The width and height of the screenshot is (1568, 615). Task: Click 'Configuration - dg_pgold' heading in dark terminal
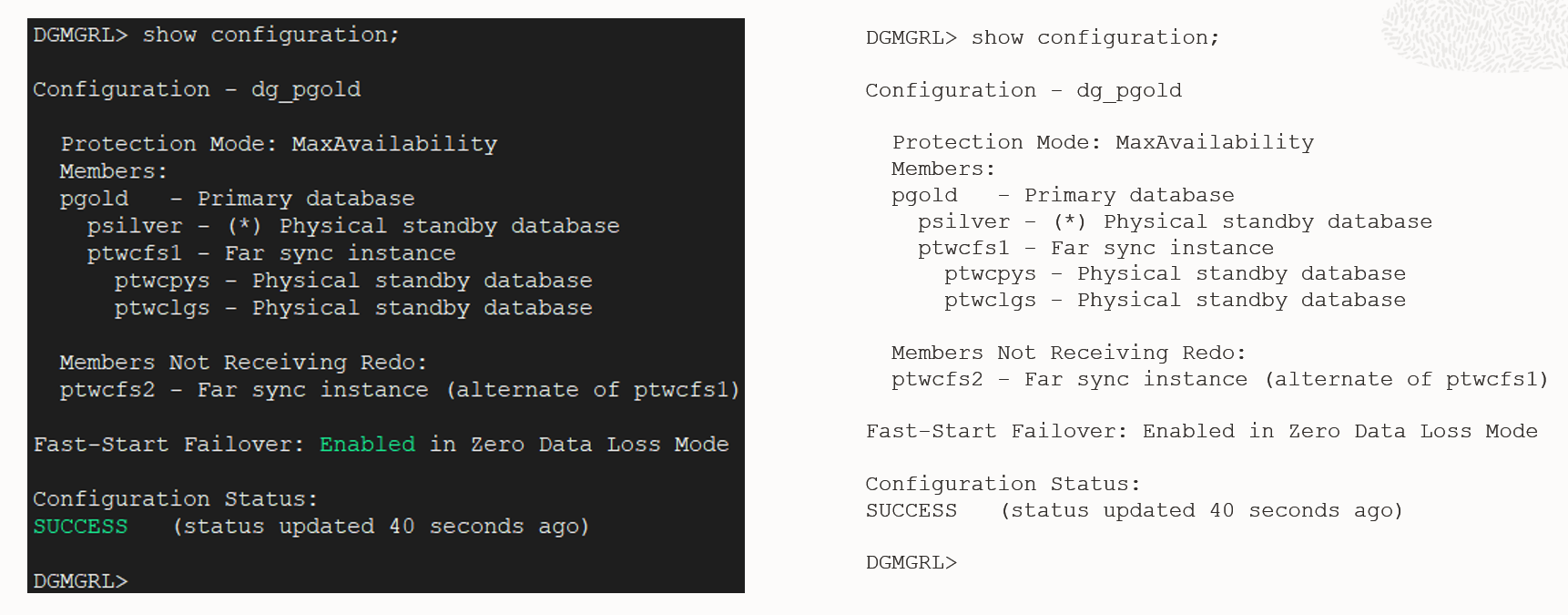point(197,89)
